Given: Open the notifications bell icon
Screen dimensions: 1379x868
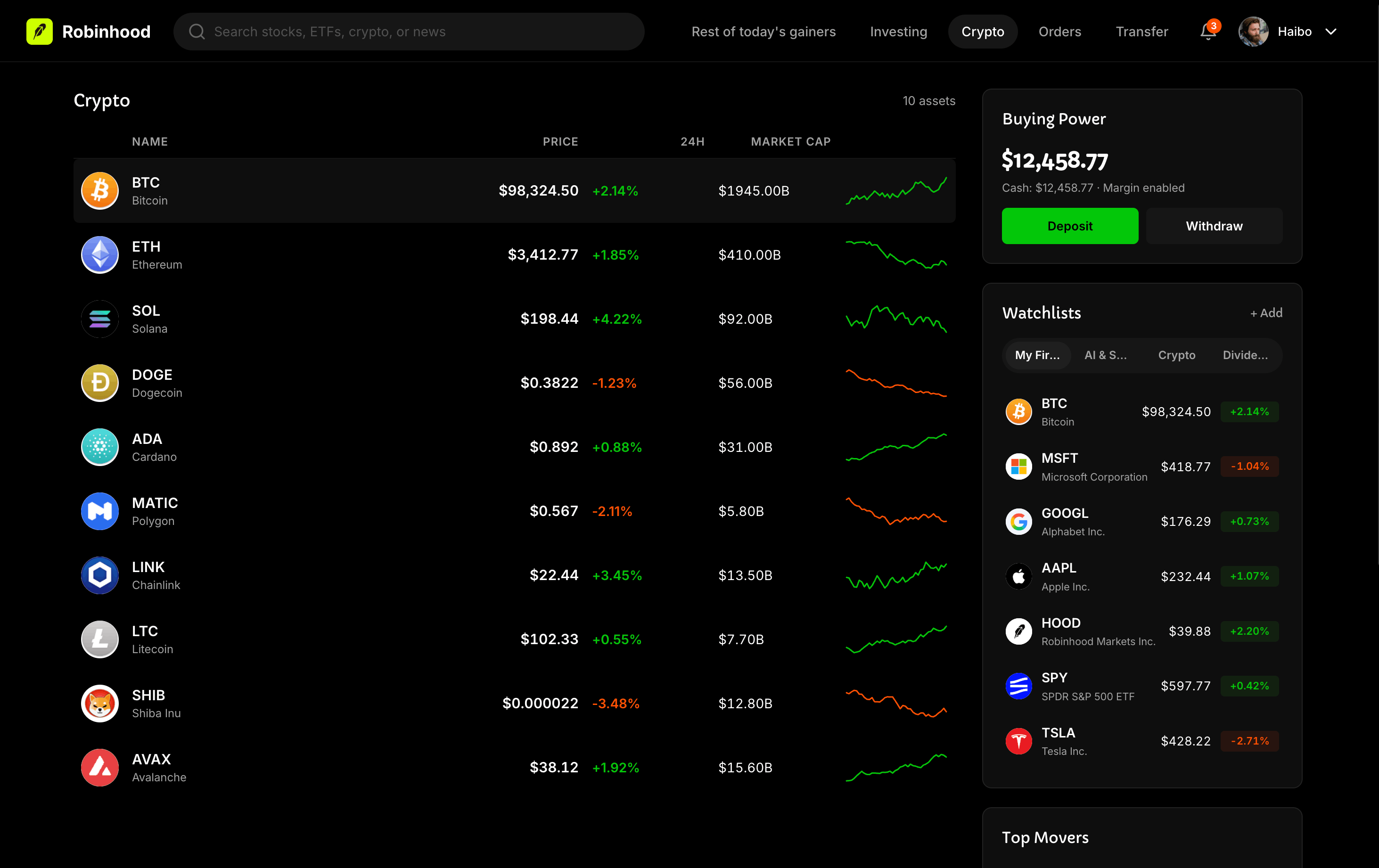Looking at the screenshot, I should [1208, 32].
